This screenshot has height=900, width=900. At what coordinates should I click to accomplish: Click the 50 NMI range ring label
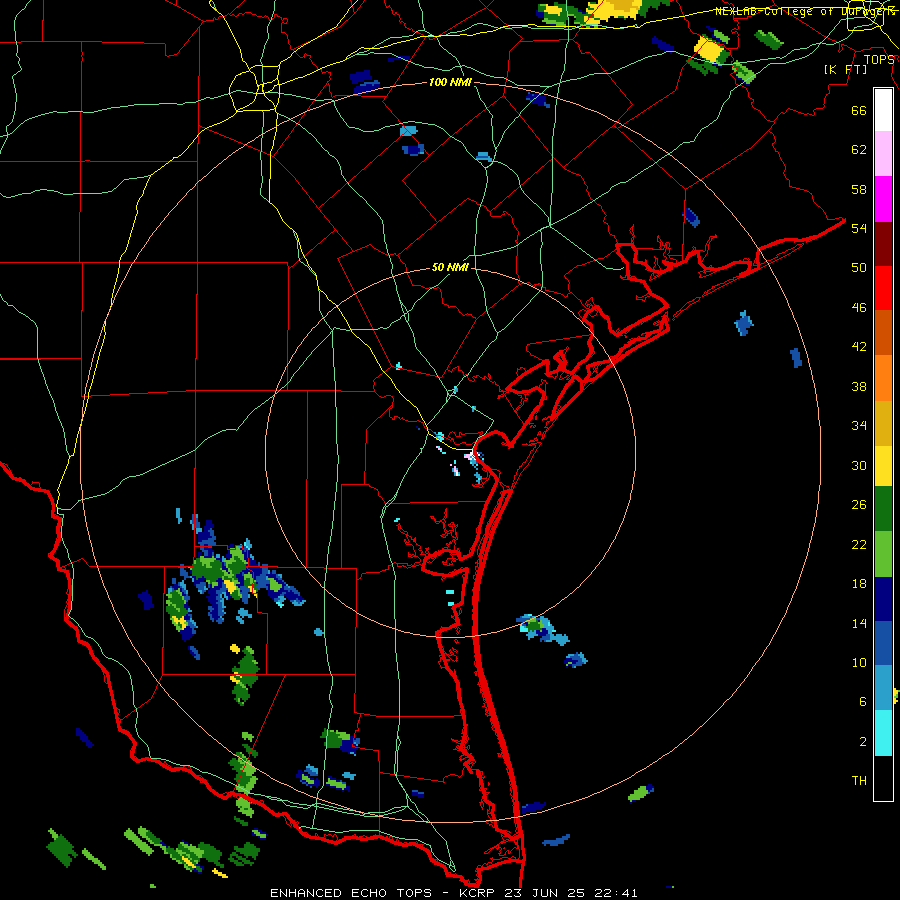click(450, 267)
